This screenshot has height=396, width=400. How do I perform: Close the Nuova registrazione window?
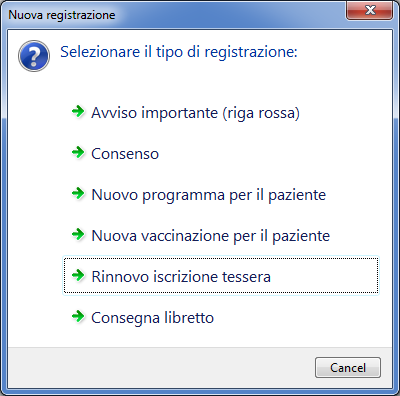[x=369, y=11]
